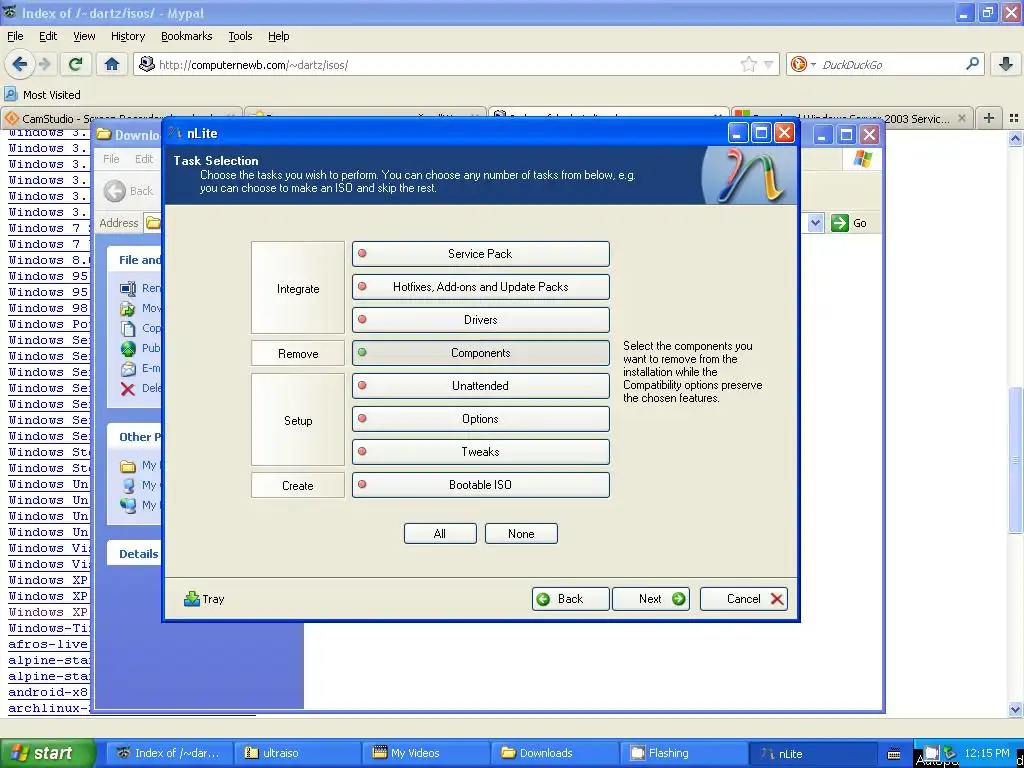Open the Edit menu in Mypal
Image resolution: width=1024 pixels, height=768 pixels.
pyautogui.click(x=48, y=36)
